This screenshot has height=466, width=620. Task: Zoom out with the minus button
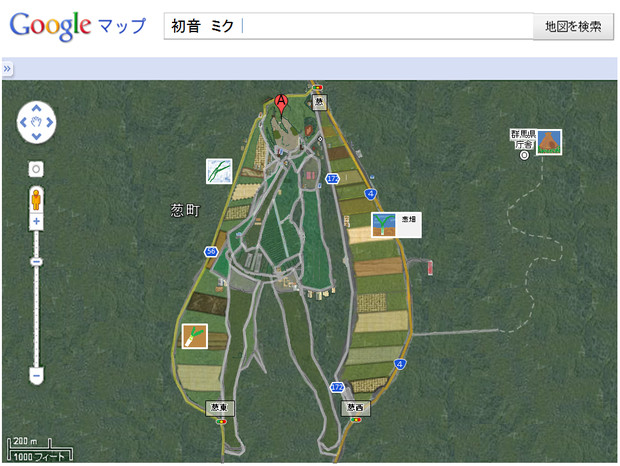click(36, 375)
